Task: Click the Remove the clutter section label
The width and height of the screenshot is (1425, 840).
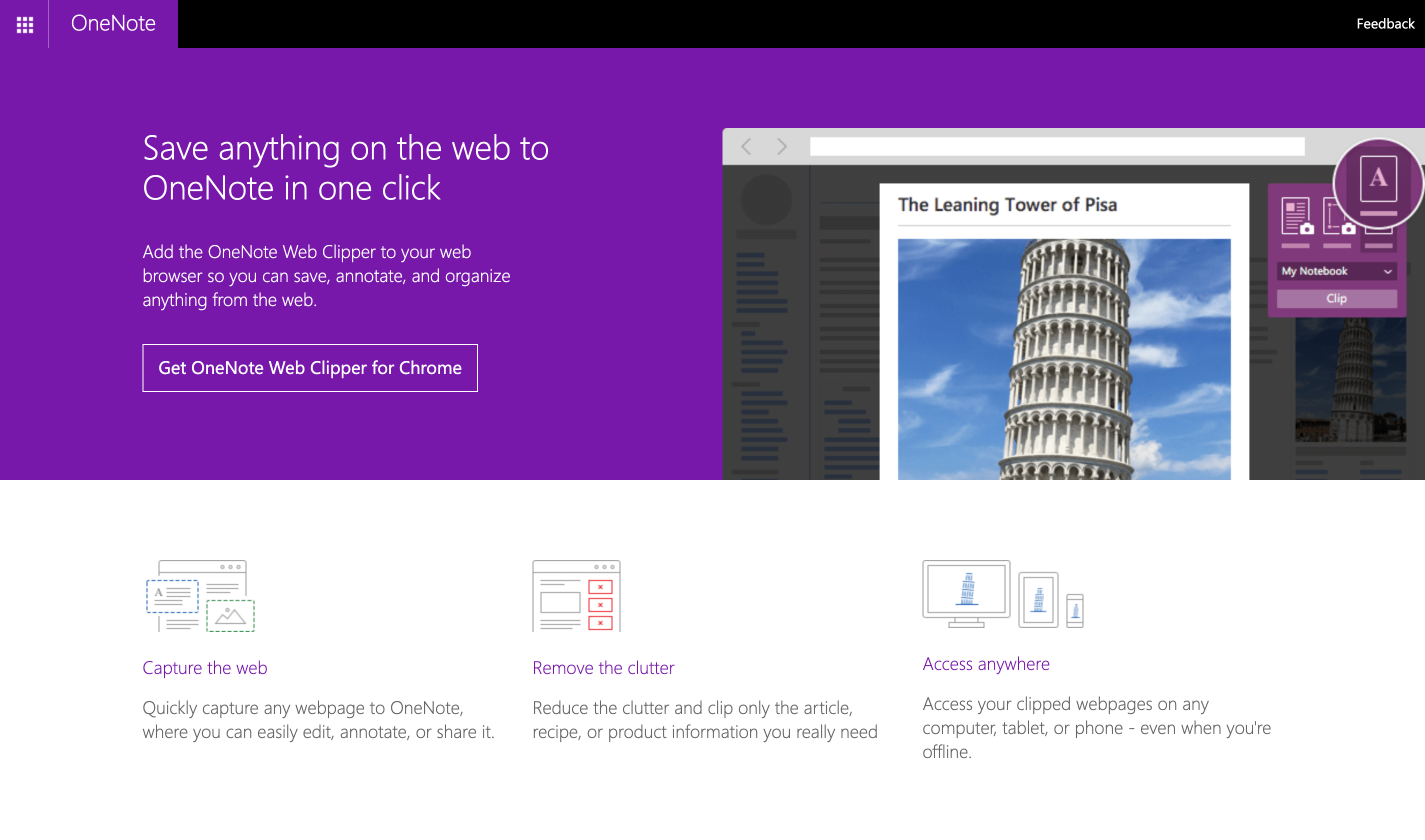Action: pyautogui.click(x=604, y=665)
